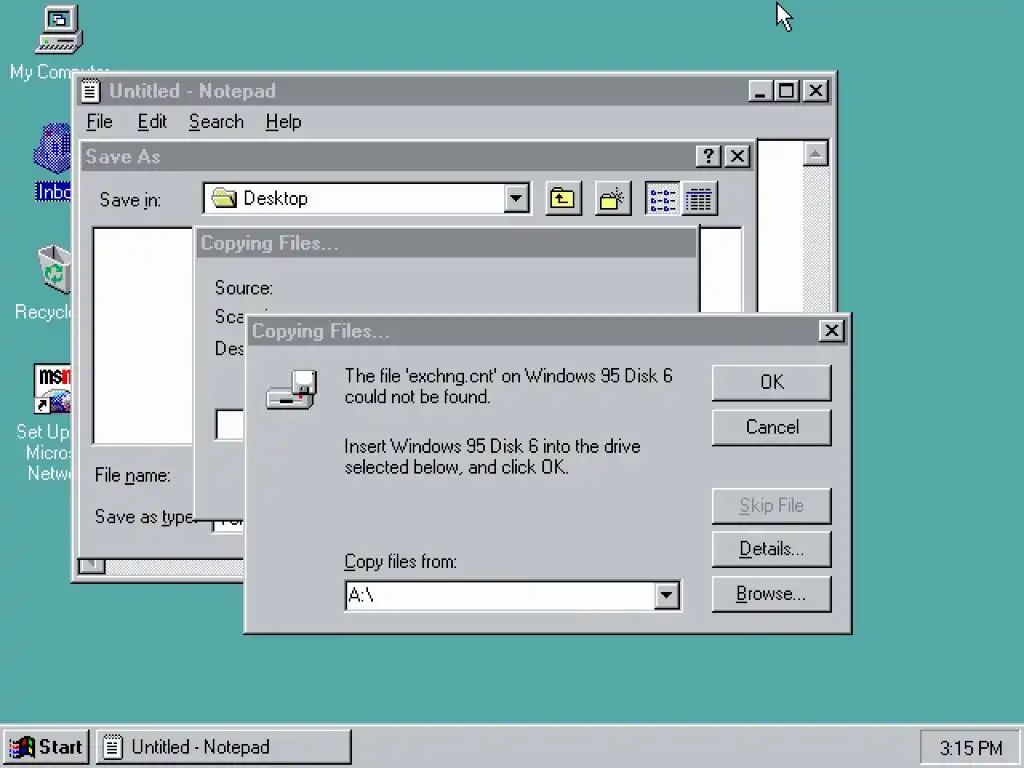Viewport: 1024px width, 768px height.
Task: Click Cancel in Copying Files dialog
Action: (771, 428)
